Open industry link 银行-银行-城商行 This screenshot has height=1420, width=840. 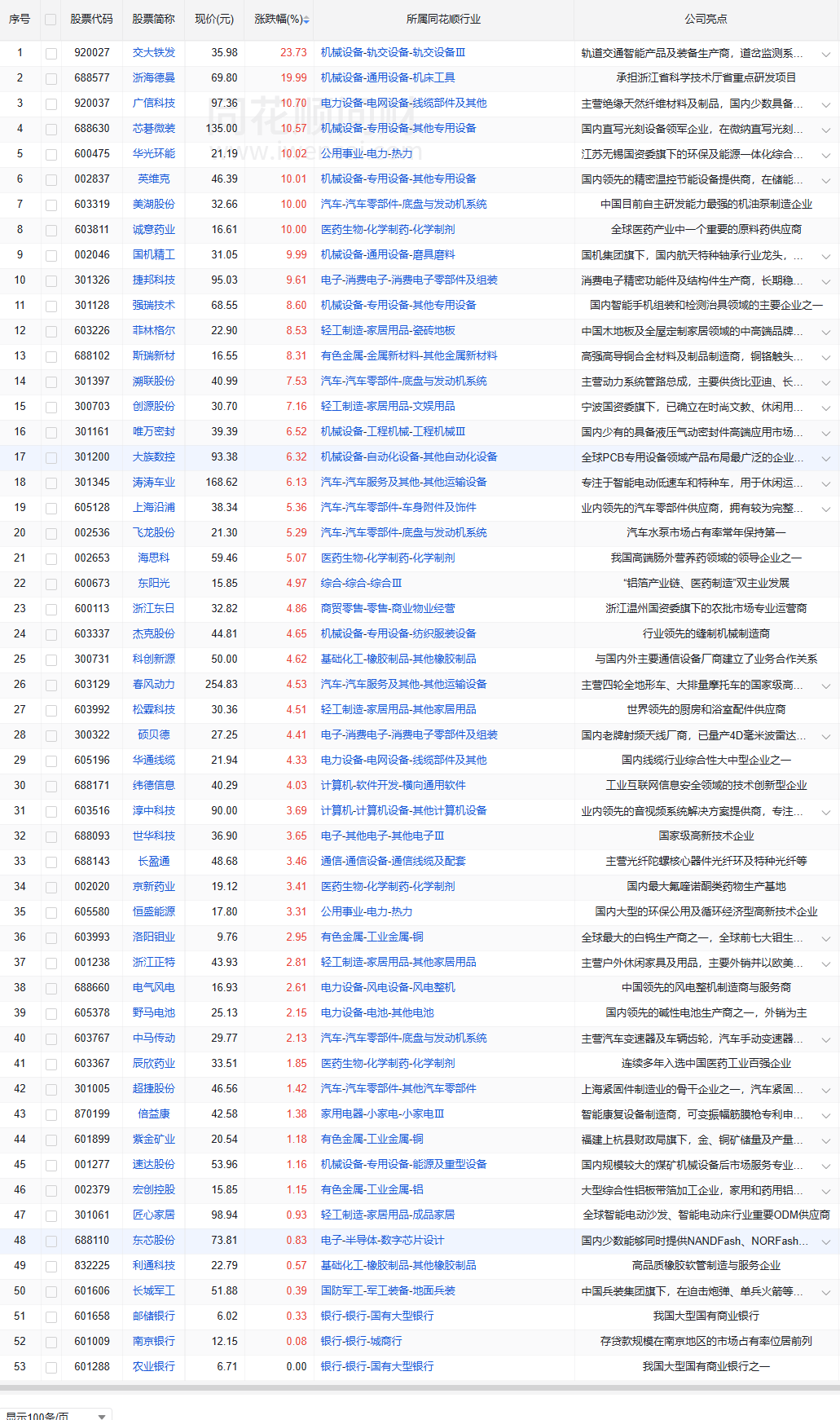(361, 1341)
